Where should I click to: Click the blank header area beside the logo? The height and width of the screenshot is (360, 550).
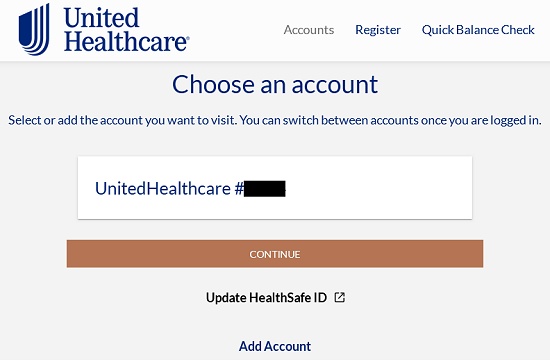click(x=237, y=30)
